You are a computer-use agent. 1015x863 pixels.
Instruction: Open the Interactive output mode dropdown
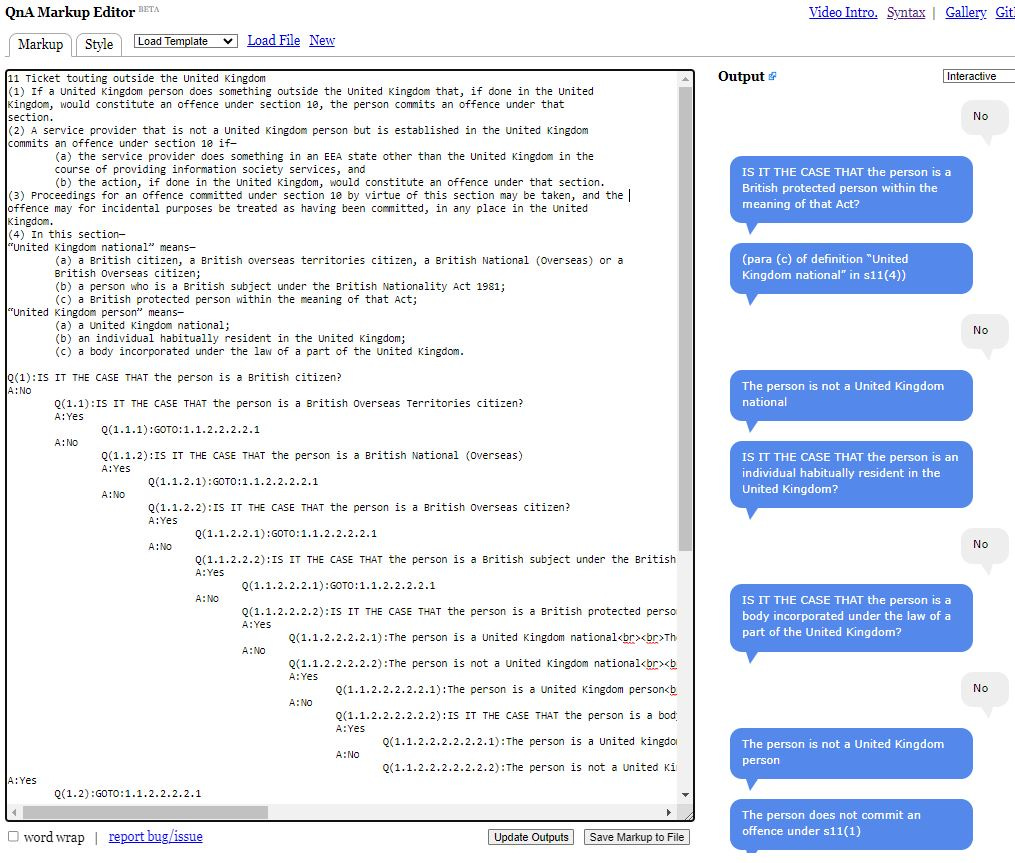(x=979, y=76)
